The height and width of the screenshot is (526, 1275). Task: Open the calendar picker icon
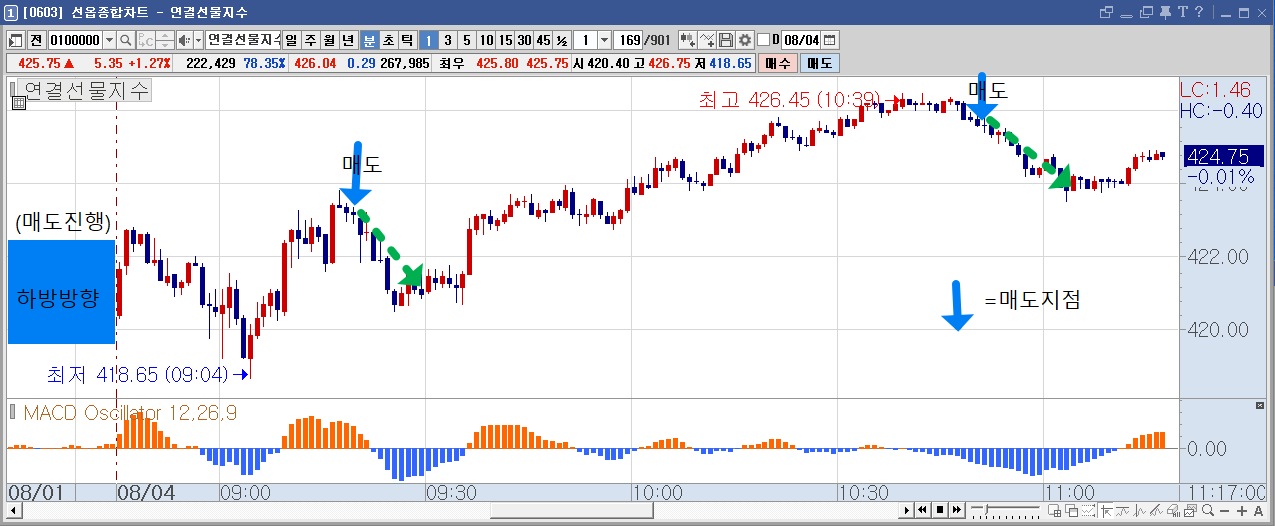[x=829, y=40]
